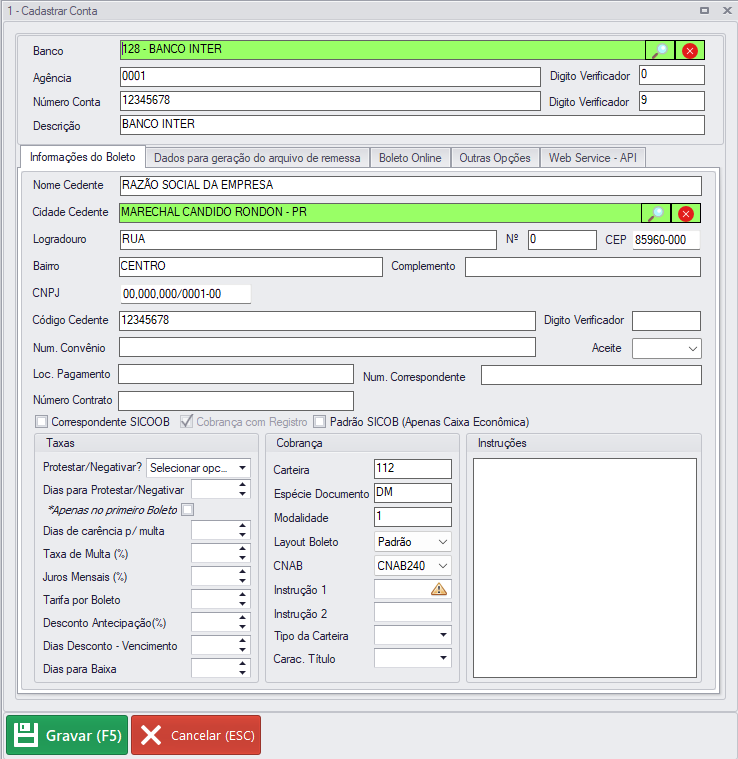The image size is (738, 759).
Task: Click Número Conta Digito Verificador field
Action: [x=672, y=101]
